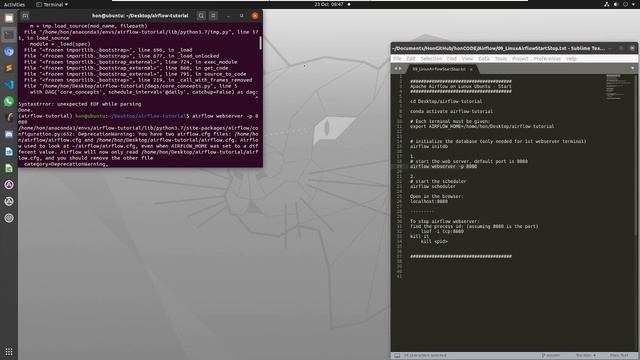Image resolution: width=640 pixels, height=360 pixels.
Task: Click the terminal search icon
Action: click(x=201, y=16)
